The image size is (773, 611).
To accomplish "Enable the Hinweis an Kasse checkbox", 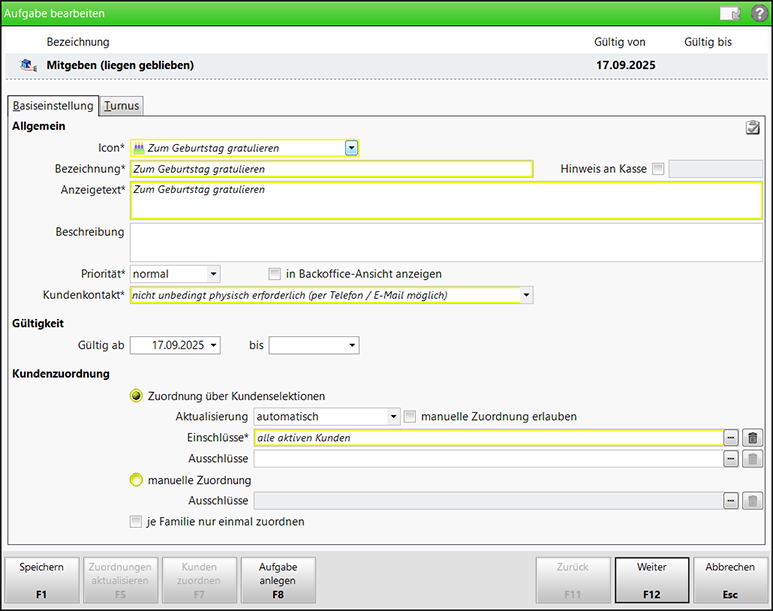I will (x=657, y=169).
